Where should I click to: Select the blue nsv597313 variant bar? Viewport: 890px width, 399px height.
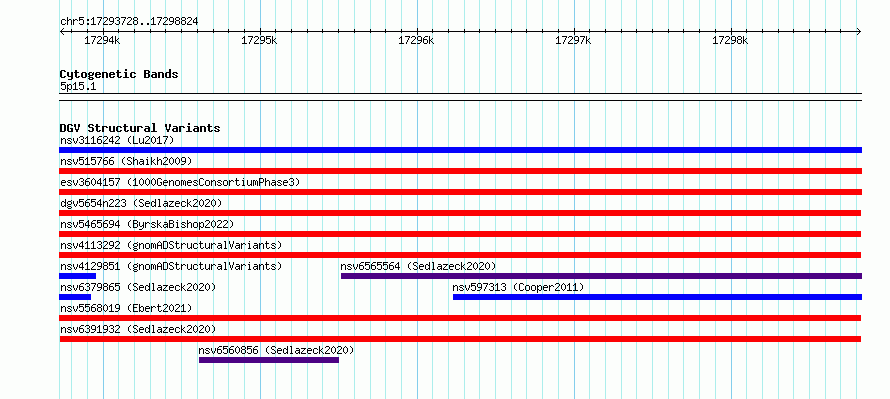657,297
